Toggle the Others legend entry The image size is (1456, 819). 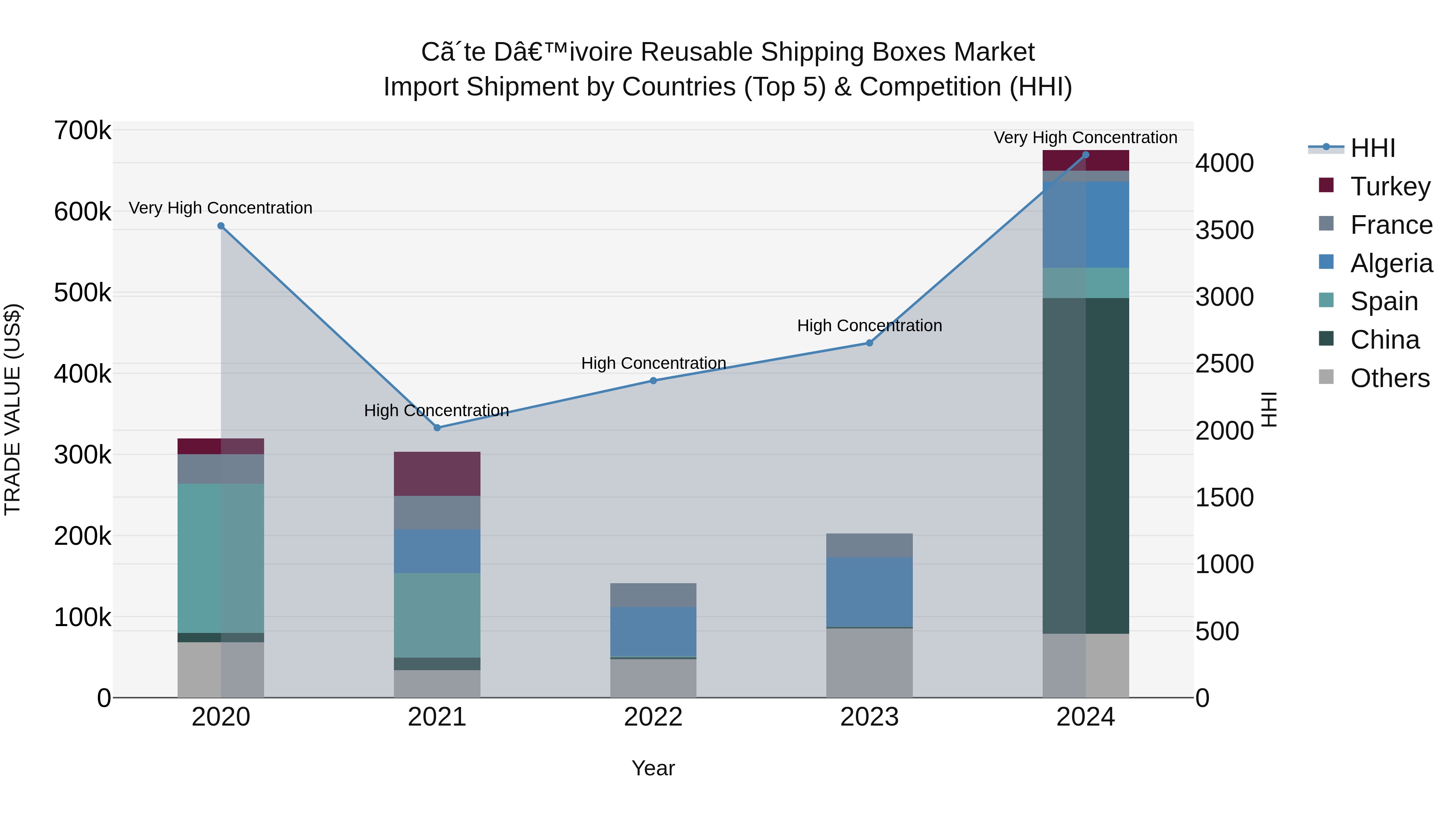(1374, 378)
